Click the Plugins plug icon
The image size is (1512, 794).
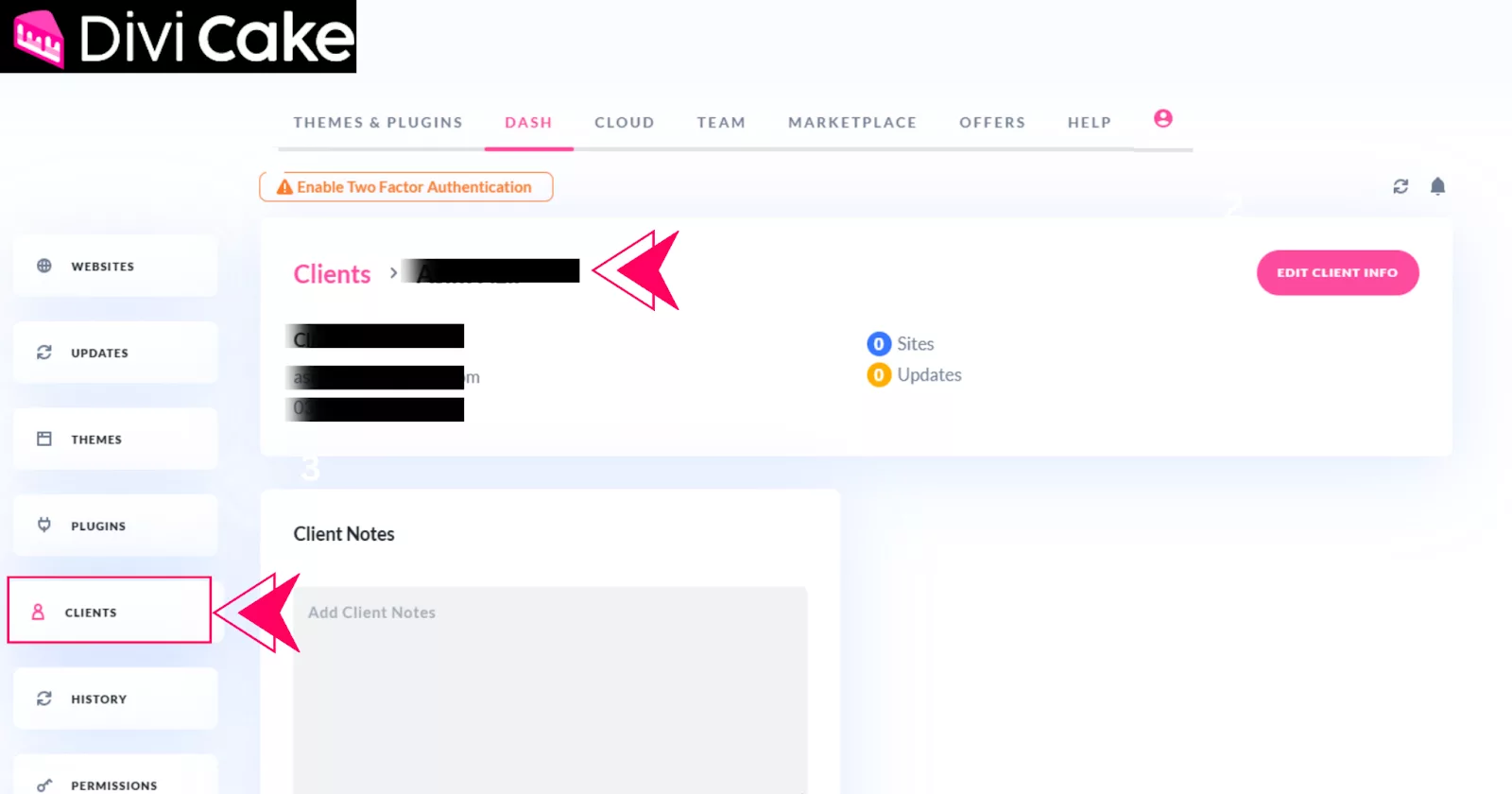point(44,525)
